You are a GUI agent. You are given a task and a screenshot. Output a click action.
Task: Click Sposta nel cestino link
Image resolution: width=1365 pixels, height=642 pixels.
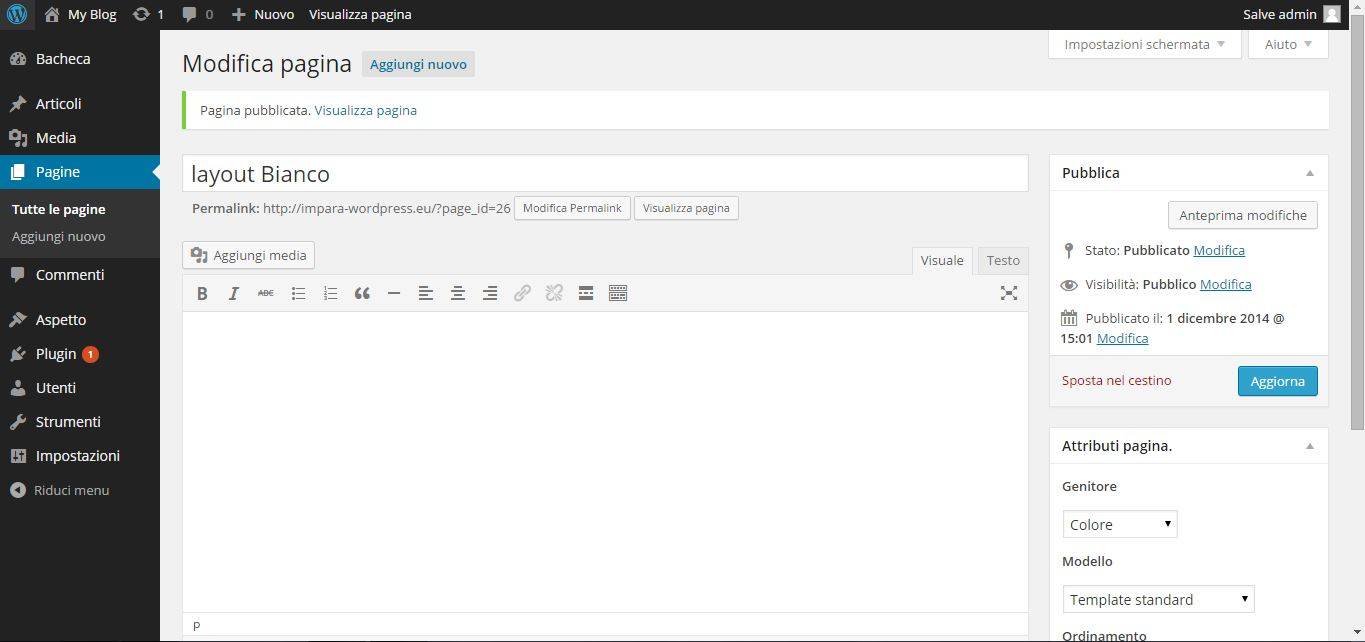click(1116, 380)
